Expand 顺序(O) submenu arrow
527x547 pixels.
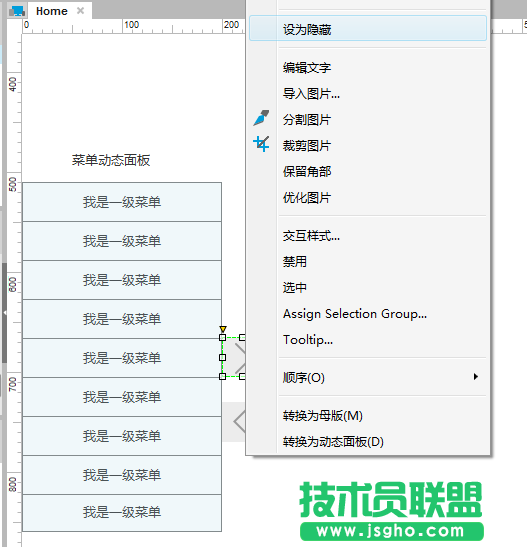pyautogui.click(x=476, y=377)
